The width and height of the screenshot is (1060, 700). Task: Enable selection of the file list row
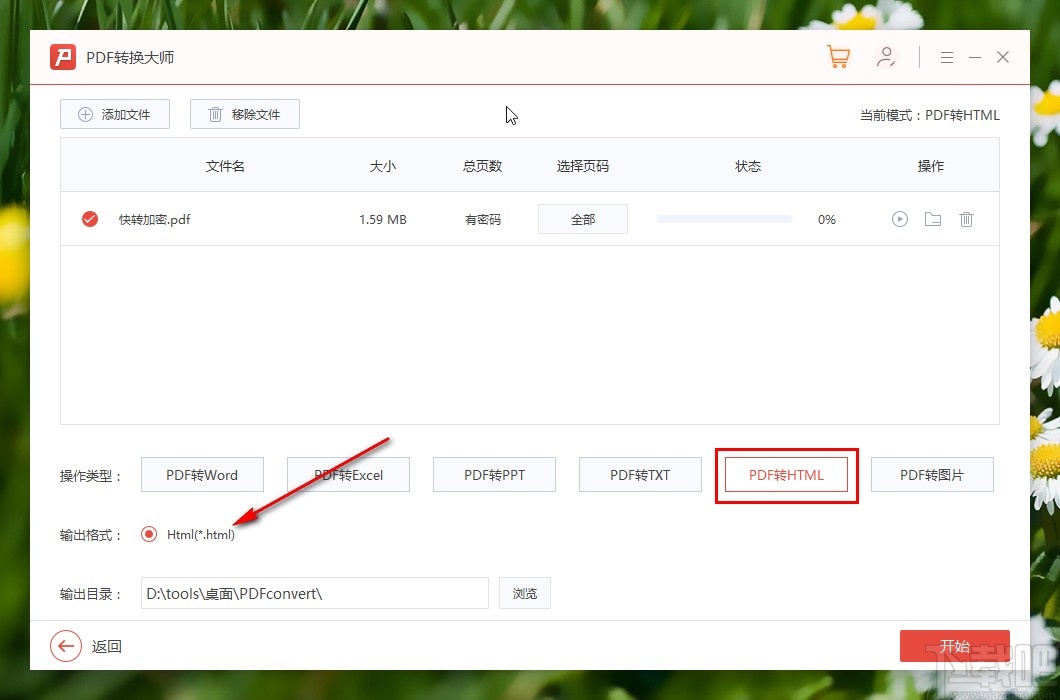[89, 219]
